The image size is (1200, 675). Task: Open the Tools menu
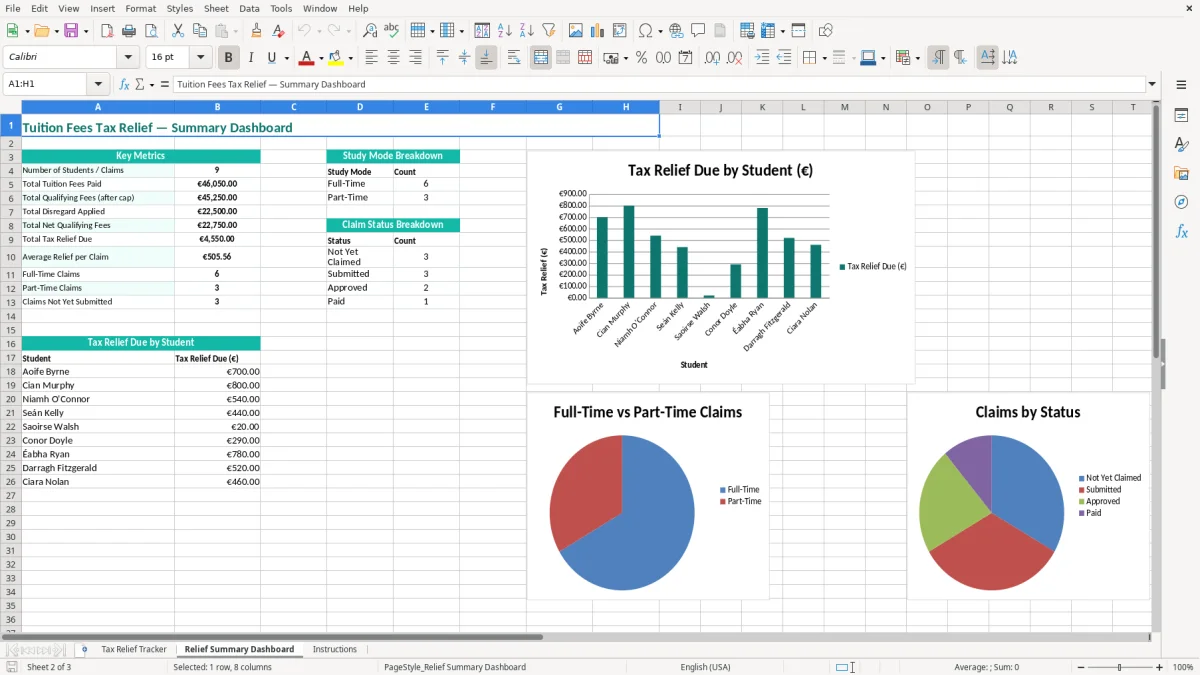pos(281,8)
